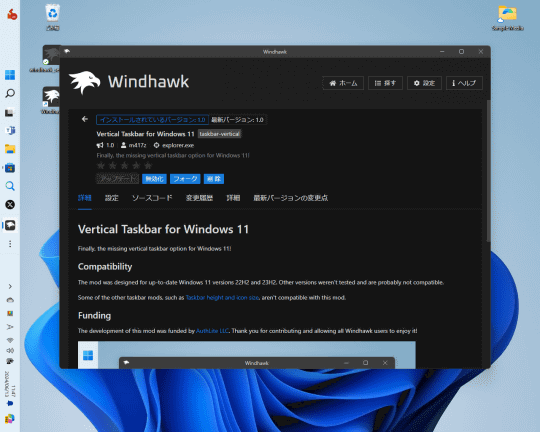Rate the mod three stars

tap(124, 166)
